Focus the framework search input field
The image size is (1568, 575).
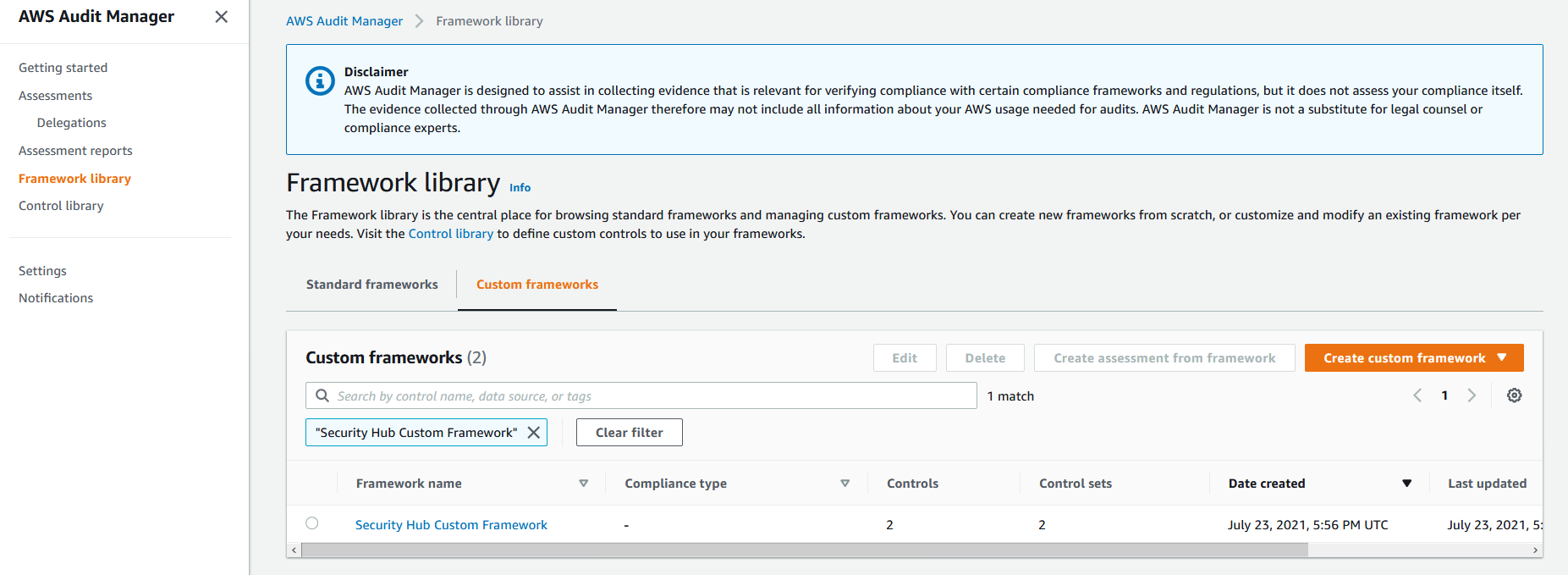click(x=641, y=395)
